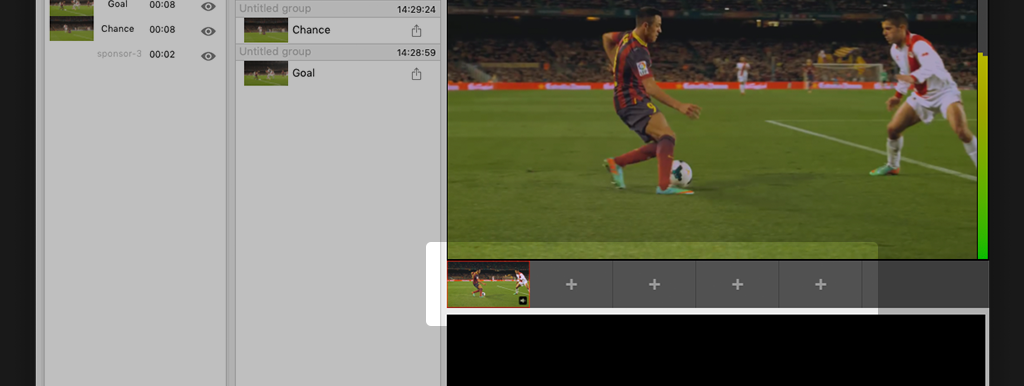Click the green audio level meter
1024x386 pixels.
pyautogui.click(x=982, y=157)
